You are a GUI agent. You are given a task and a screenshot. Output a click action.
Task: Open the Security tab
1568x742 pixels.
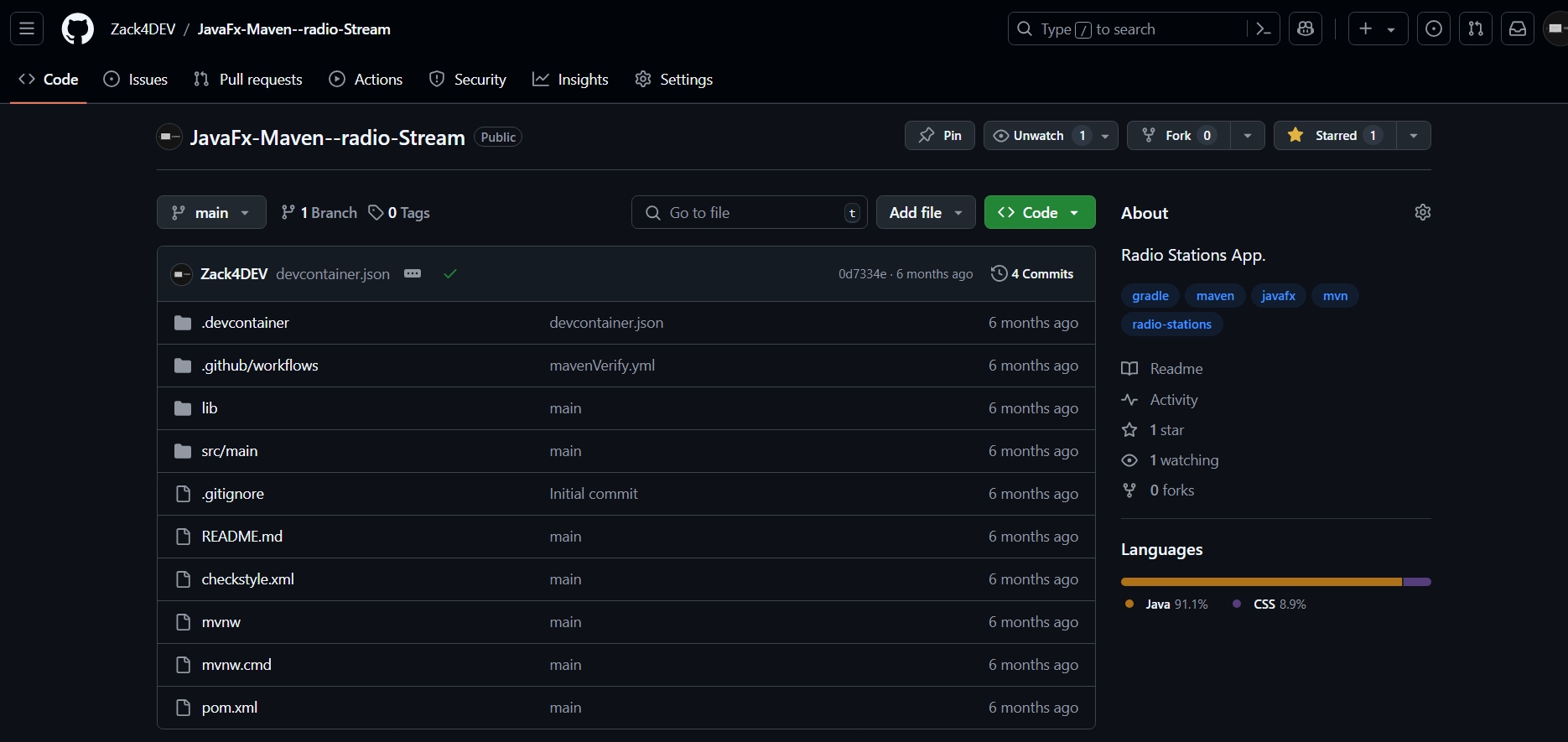(x=468, y=79)
